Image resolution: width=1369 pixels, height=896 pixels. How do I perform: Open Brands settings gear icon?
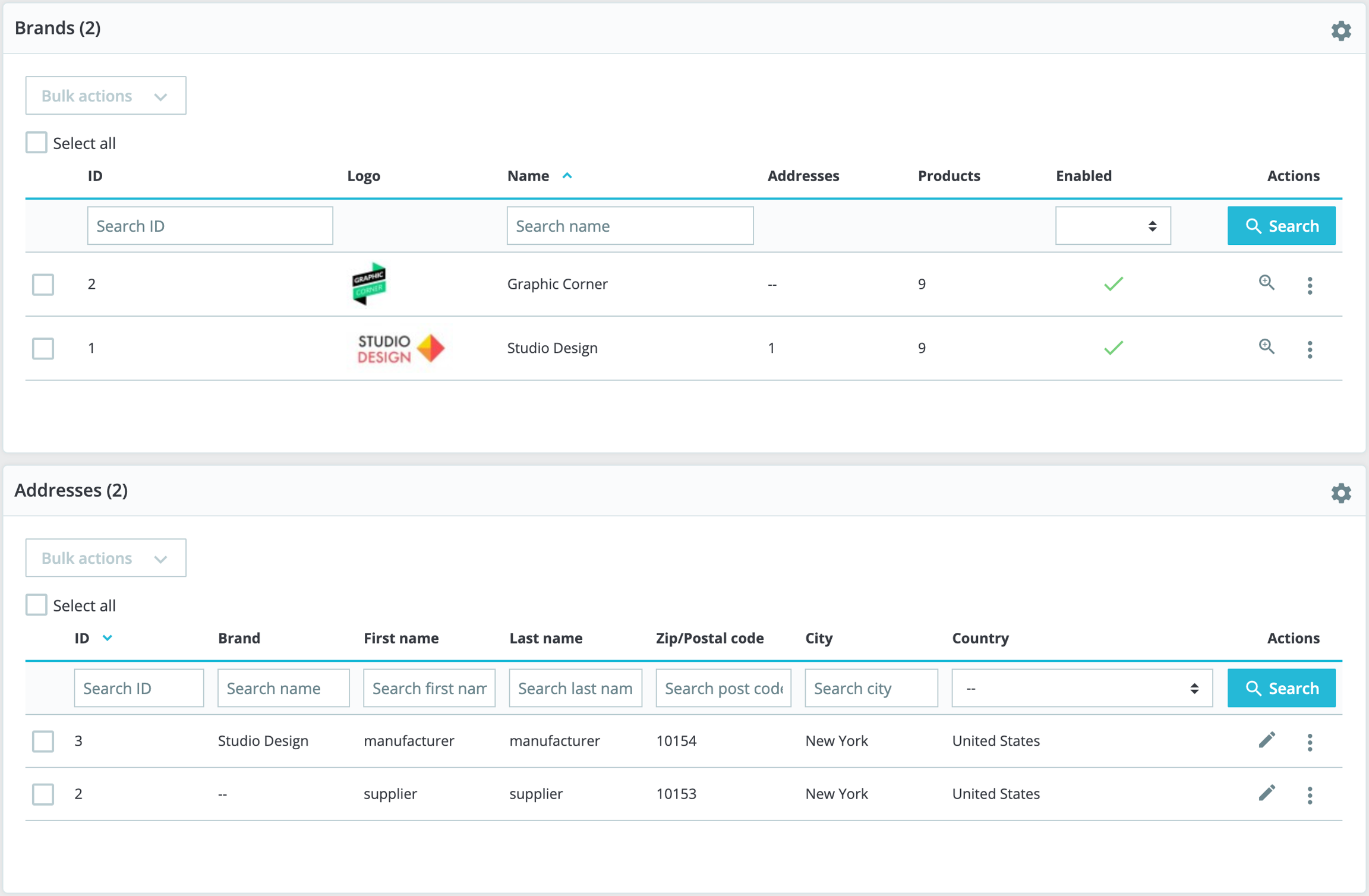[x=1340, y=30]
